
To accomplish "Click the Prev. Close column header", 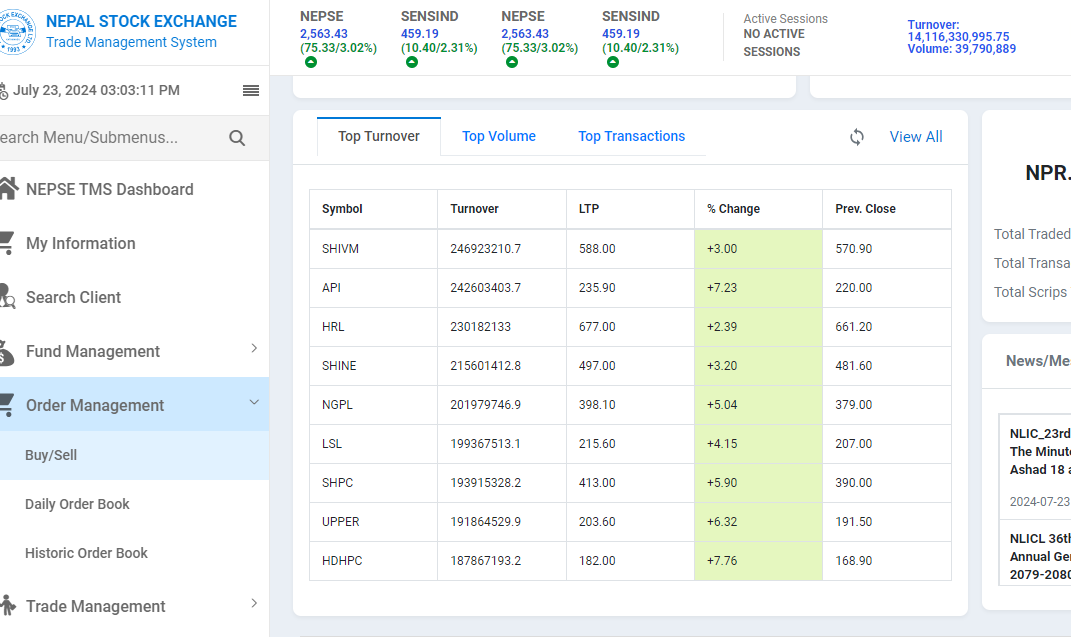I will [887, 209].
